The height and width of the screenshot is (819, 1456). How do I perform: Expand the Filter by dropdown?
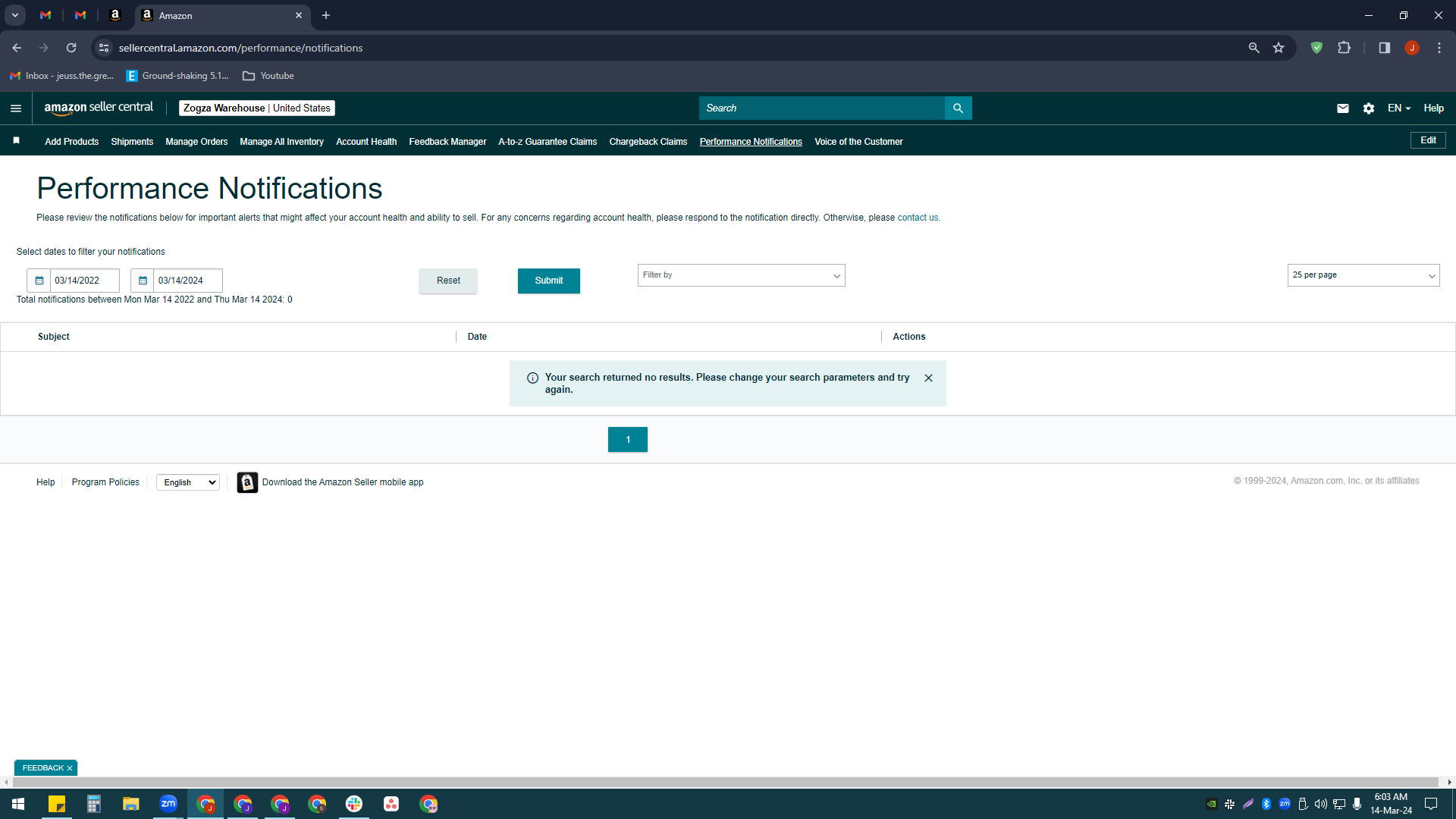741,275
